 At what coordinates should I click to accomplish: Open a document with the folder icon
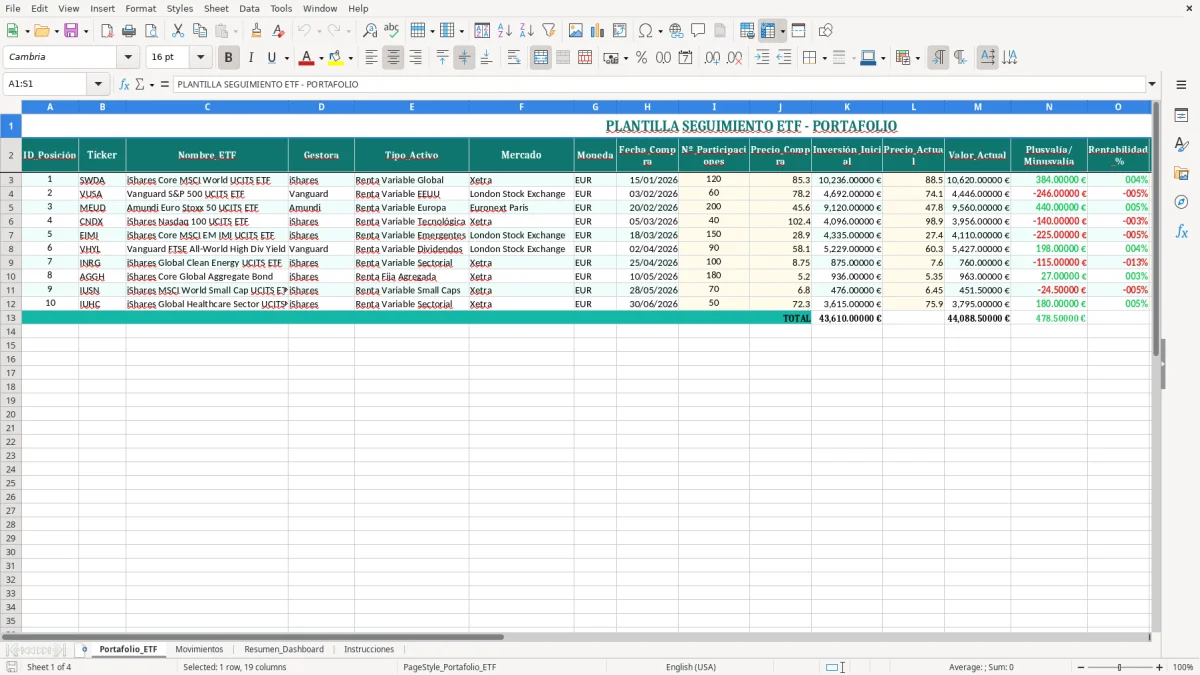[x=41, y=31]
